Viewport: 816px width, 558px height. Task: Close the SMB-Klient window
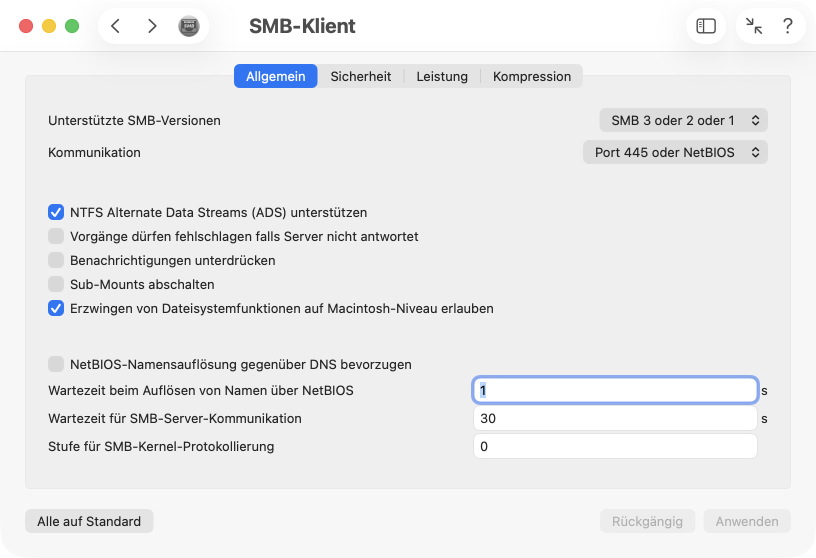pyautogui.click(x=26, y=26)
